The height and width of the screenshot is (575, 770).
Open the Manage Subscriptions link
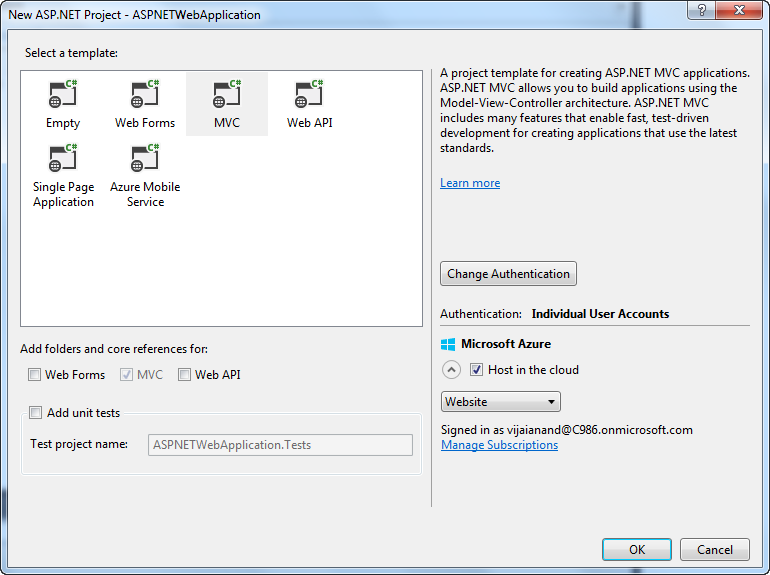click(x=499, y=445)
